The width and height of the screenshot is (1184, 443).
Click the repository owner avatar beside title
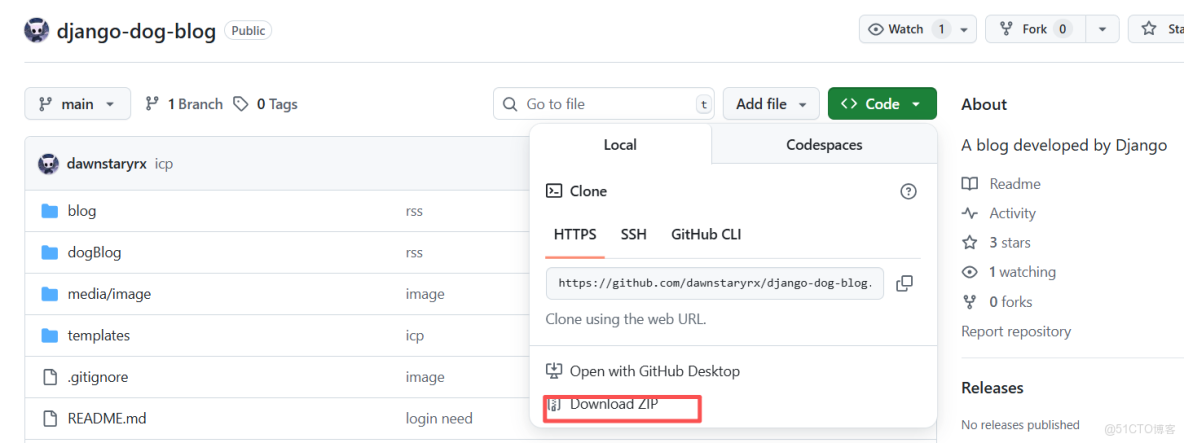[36, 30]
